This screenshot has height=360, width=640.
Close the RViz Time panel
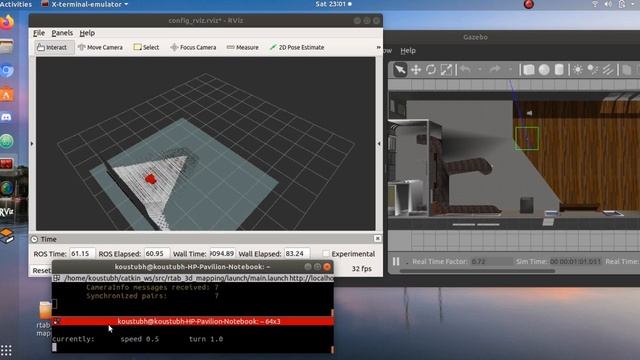pos(378,238)
